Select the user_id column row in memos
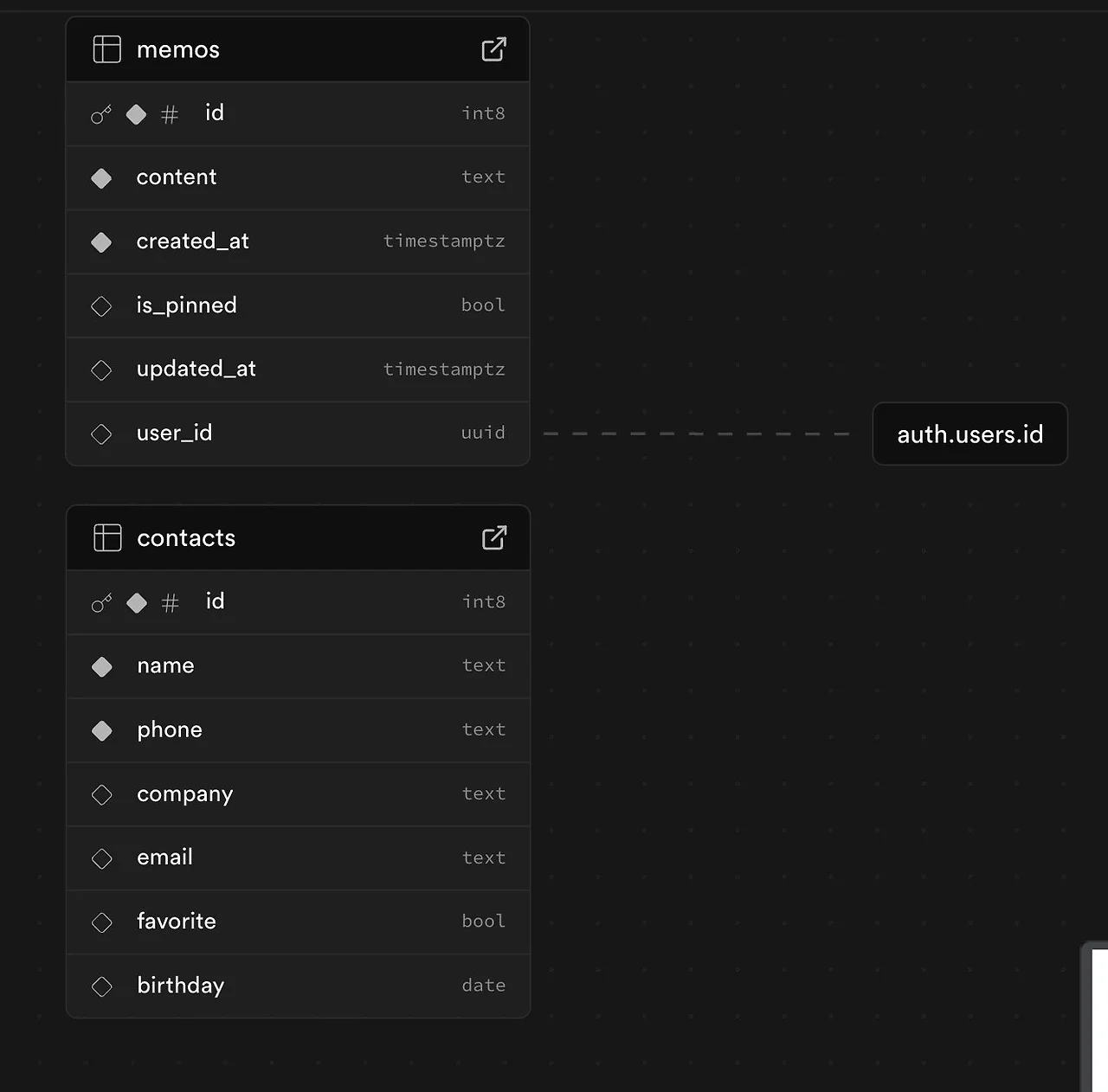The image size is (1108, 1092). tap(298, 434)
